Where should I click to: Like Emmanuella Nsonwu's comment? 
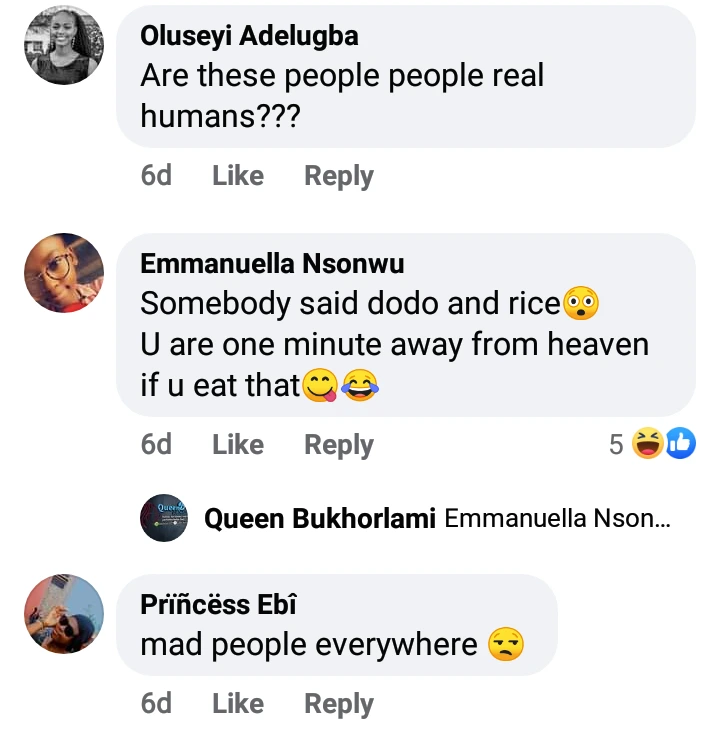click(x=238, y=444)
